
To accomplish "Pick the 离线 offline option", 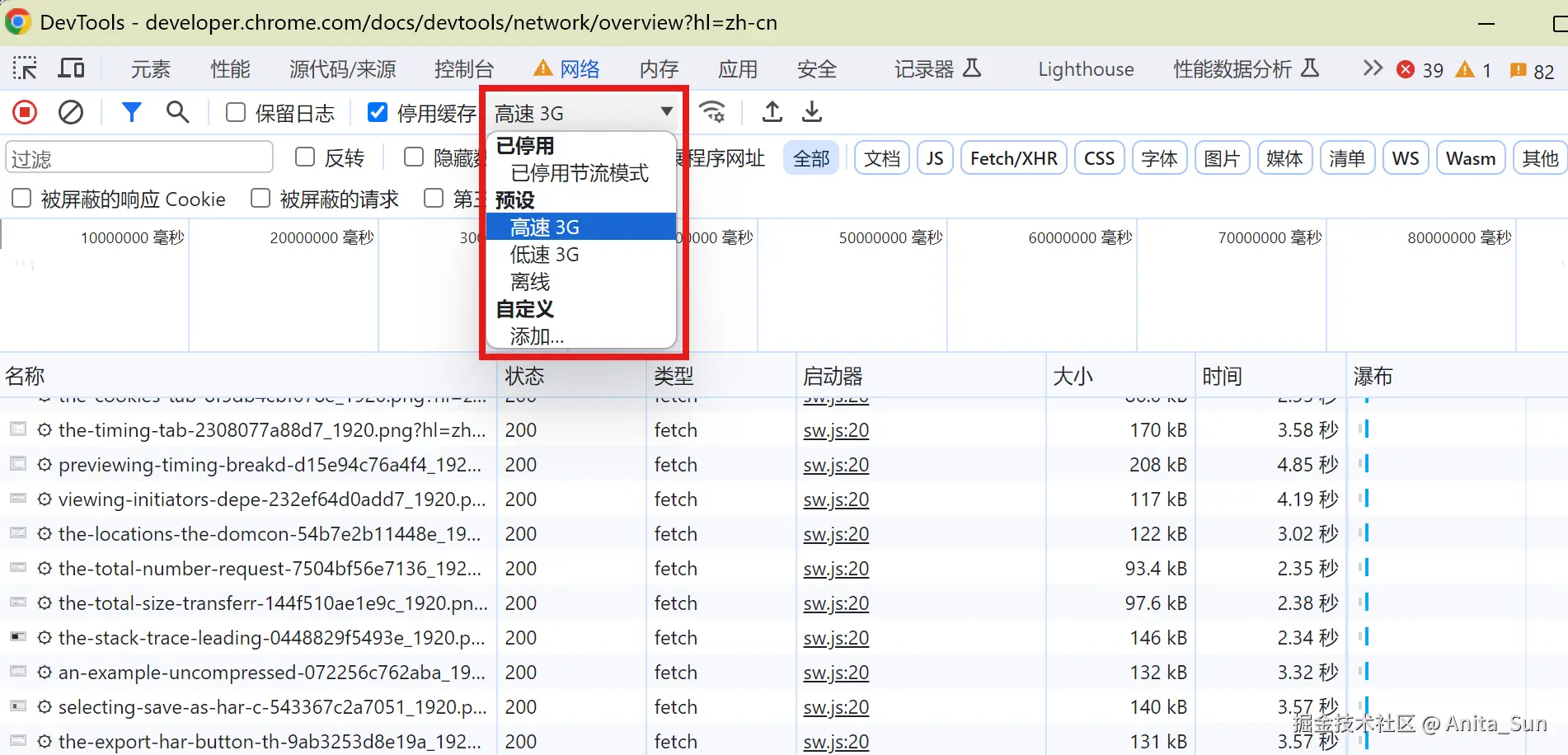I will coord(580,282).
